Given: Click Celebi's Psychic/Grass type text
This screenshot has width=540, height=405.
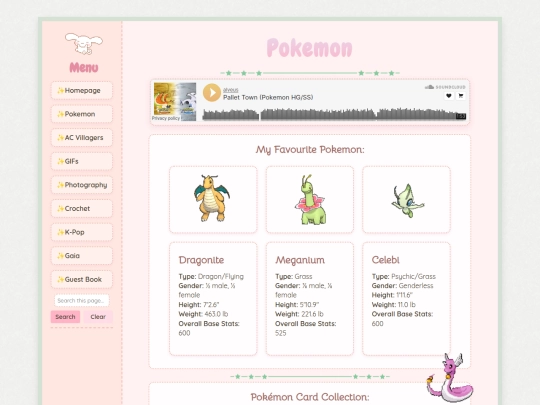Looking at the screenshot, I should point(413,277).
